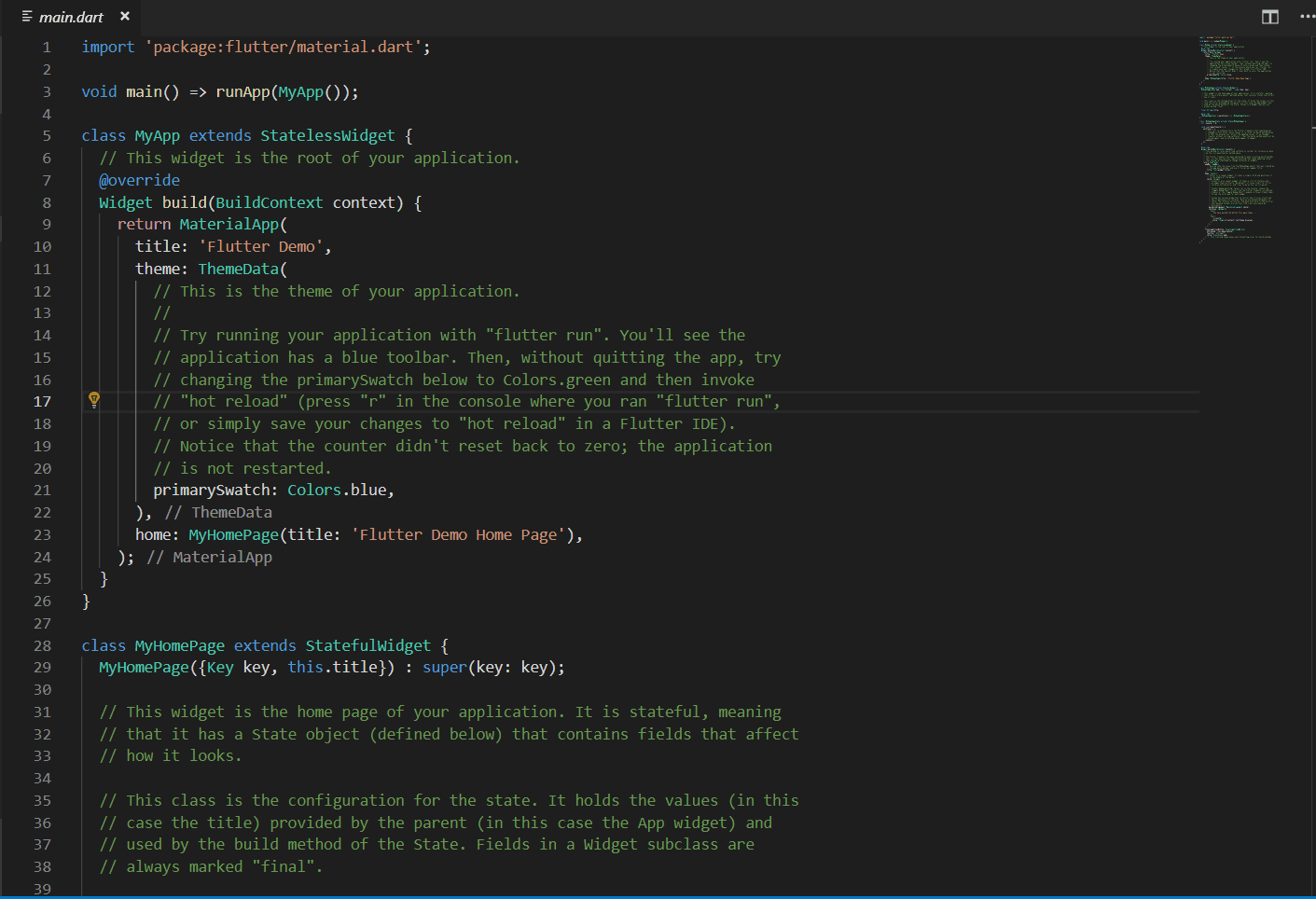Open the More Actions ellipsis menu
The image size is (1316, 899).
click(x=1308, y=16)
